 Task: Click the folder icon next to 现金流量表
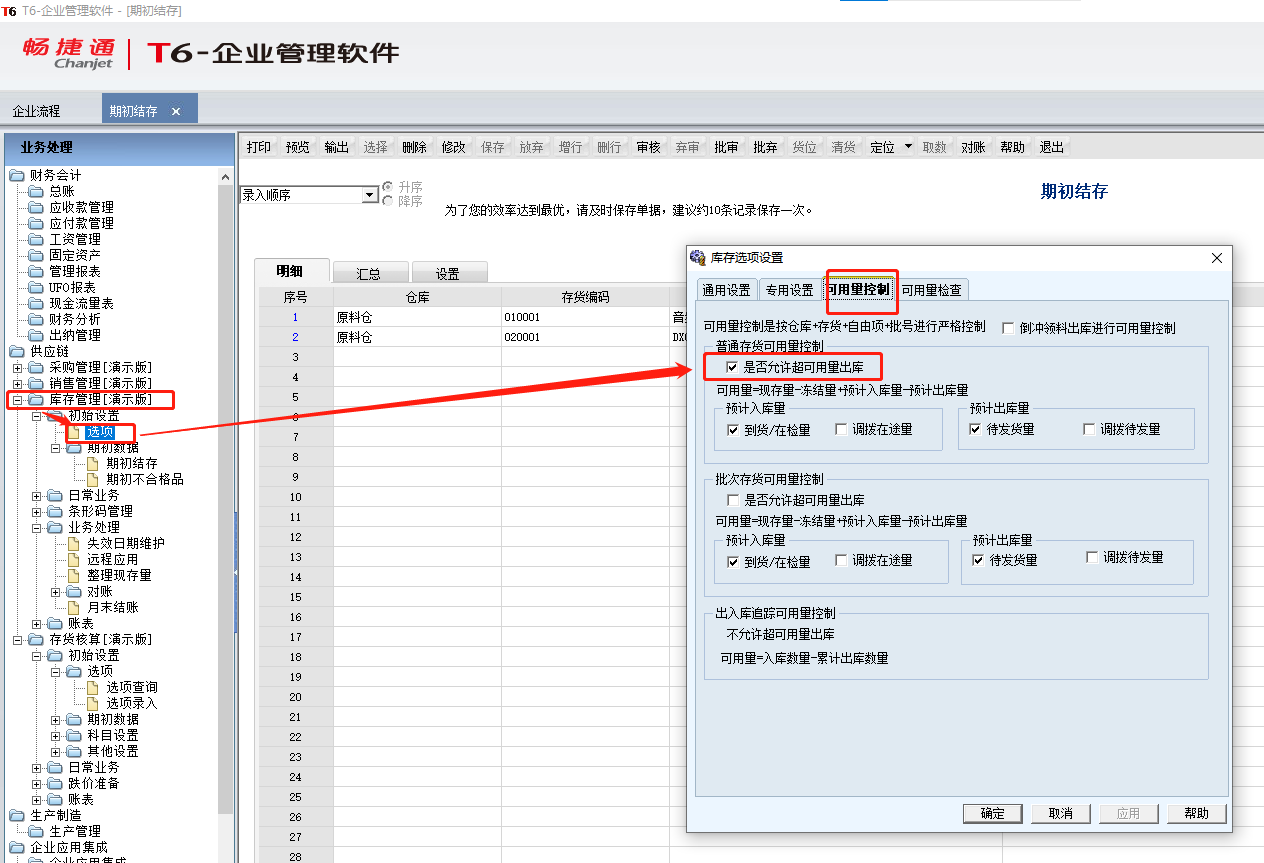(x=36, y=303)
